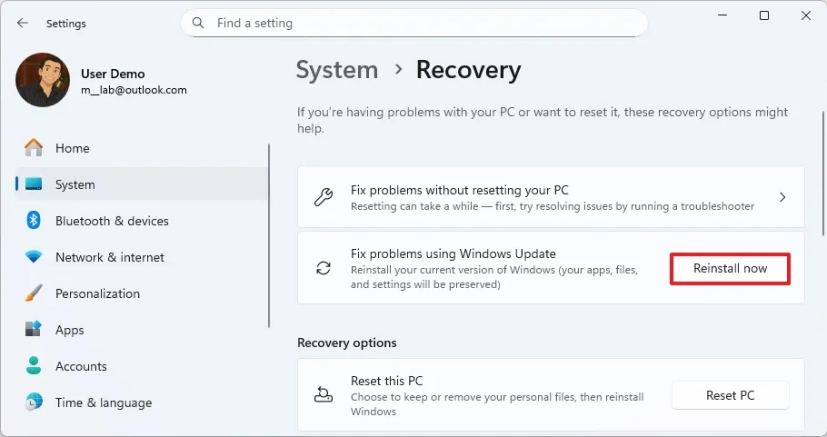Click the Reset PC button
827x437 pixels.
coord(730,395)
